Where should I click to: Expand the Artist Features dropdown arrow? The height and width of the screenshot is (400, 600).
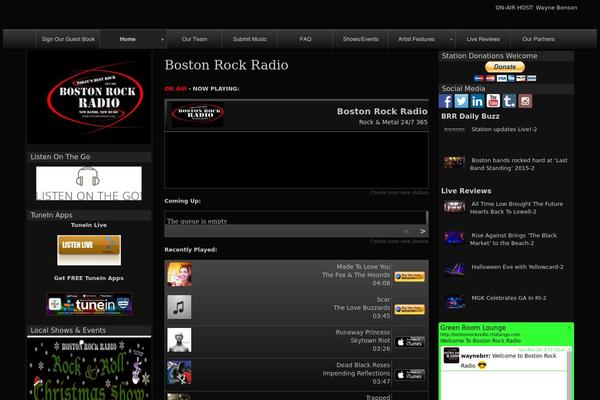[x=451, y=39]
